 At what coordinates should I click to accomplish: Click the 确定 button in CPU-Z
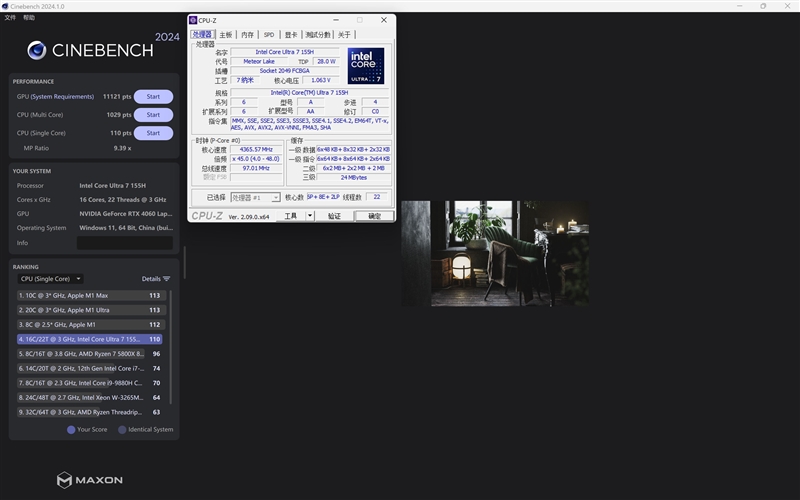click(x=374, y=216)
